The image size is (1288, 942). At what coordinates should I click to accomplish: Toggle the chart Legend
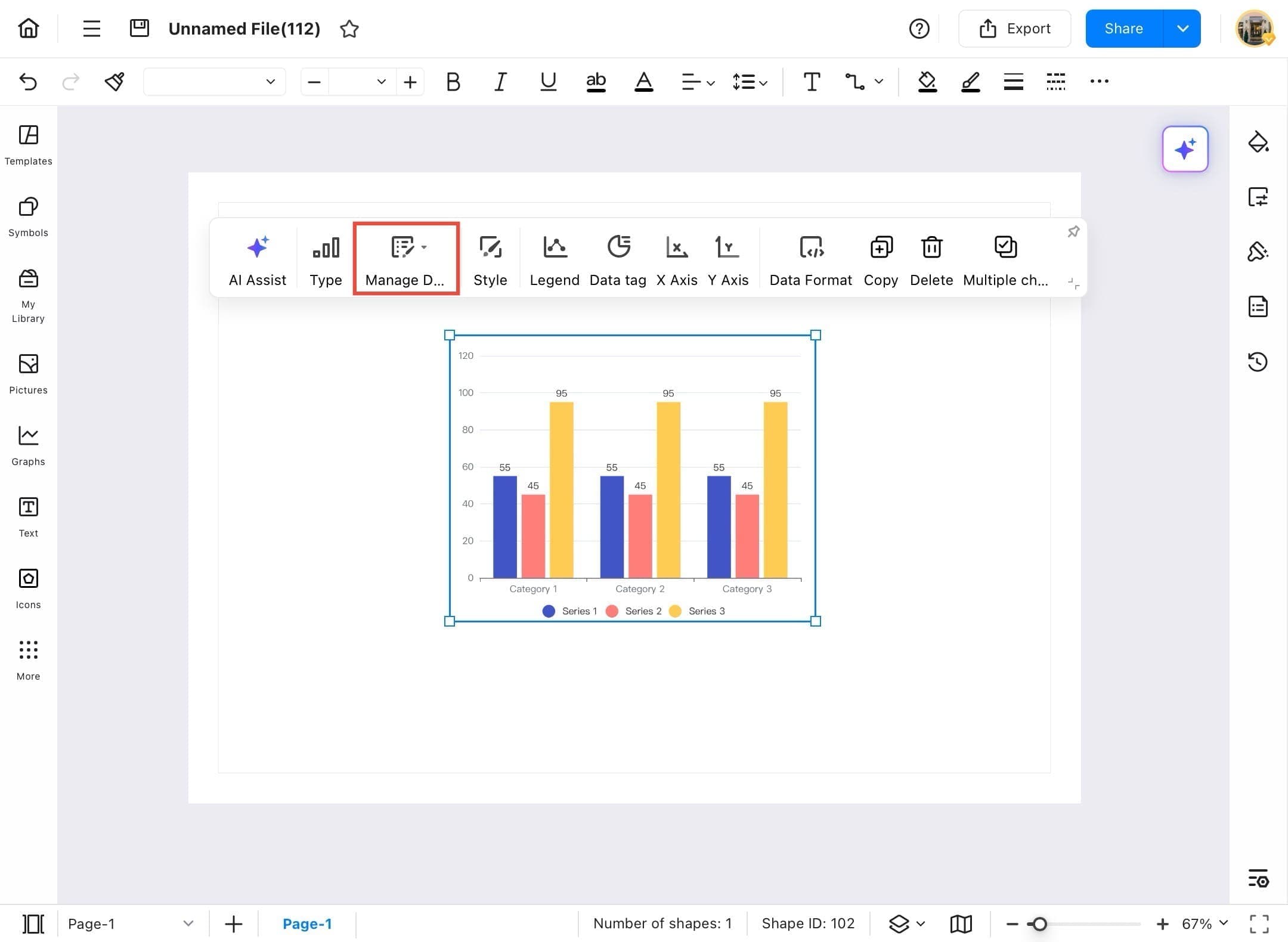(x=554, y=259)
